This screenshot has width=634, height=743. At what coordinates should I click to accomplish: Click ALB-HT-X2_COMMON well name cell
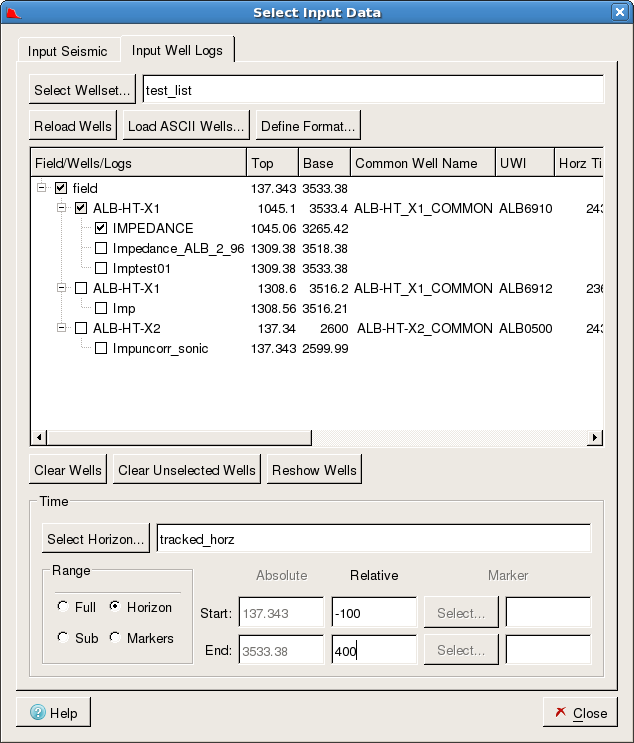425,328
